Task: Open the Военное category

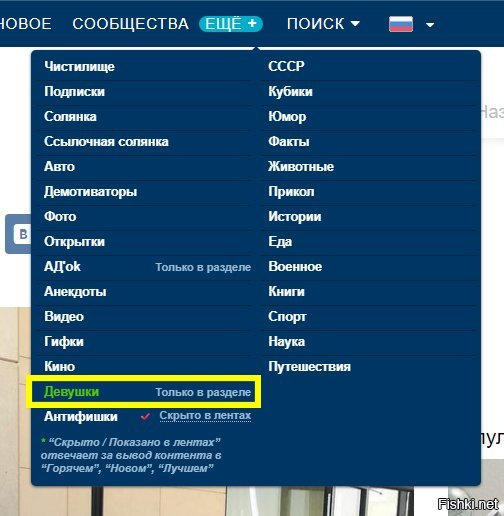Action: [x=295, y=266]
